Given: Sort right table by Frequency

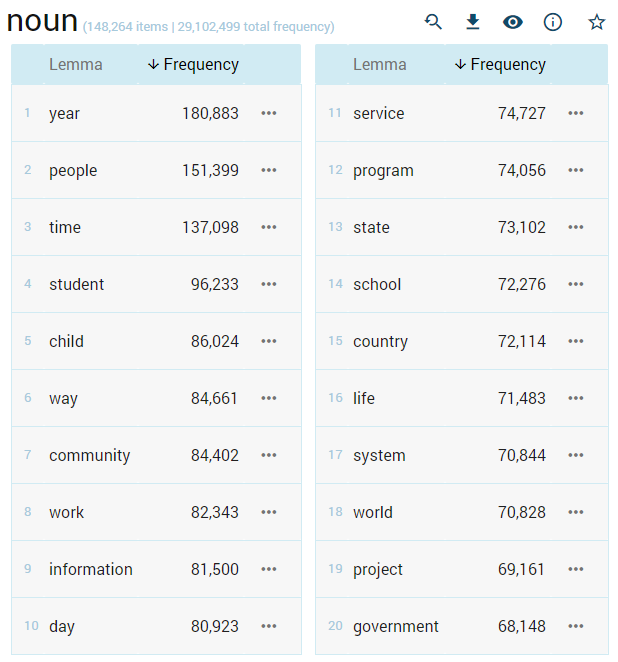Looking at the screenshot, I should click(x=500, y=65).
